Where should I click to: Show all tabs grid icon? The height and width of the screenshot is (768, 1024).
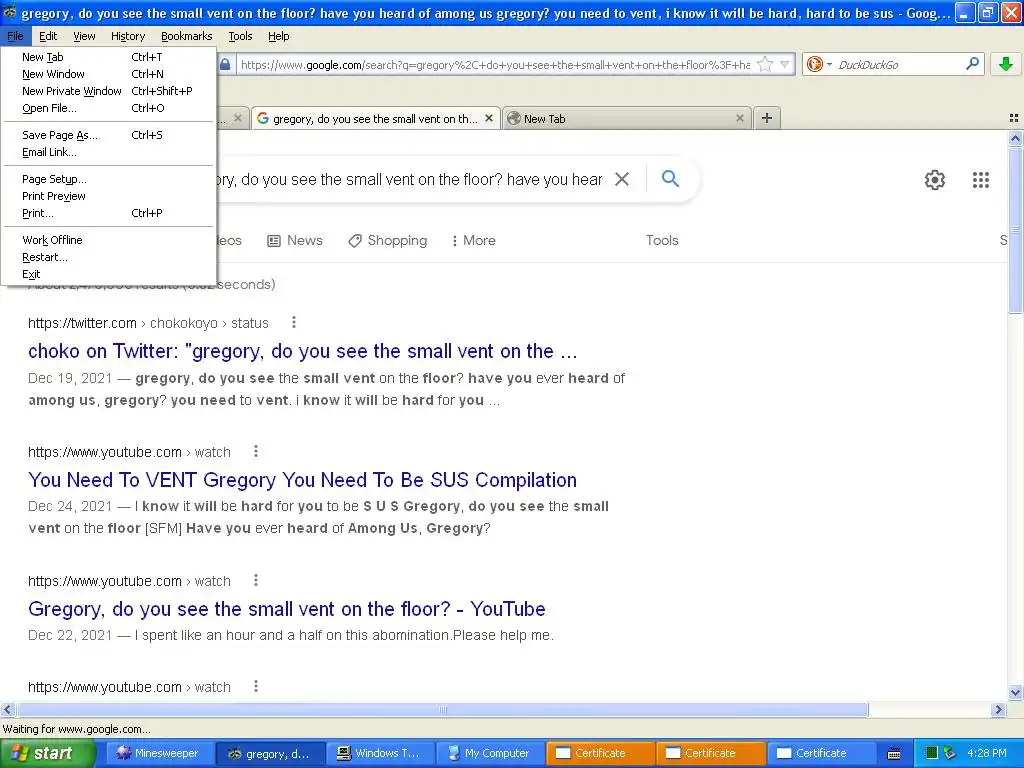pyautogui.click(x=1014, y=118)
